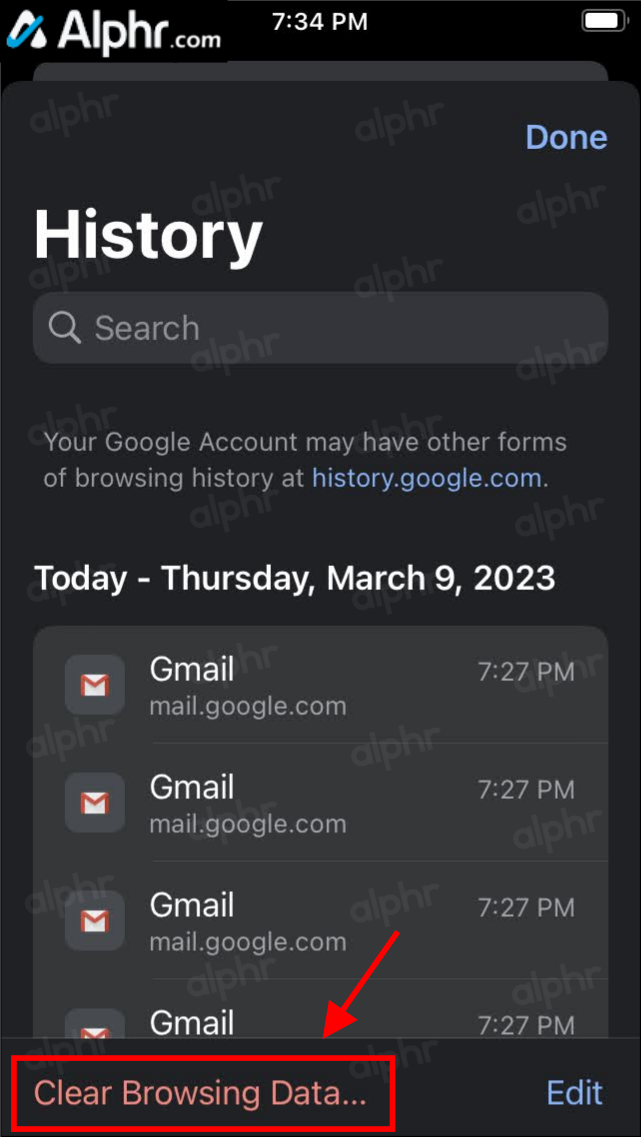The width and height of the screenshot is (641, 1137).
Task: Focus the history Search field
Action: point(320,328)
